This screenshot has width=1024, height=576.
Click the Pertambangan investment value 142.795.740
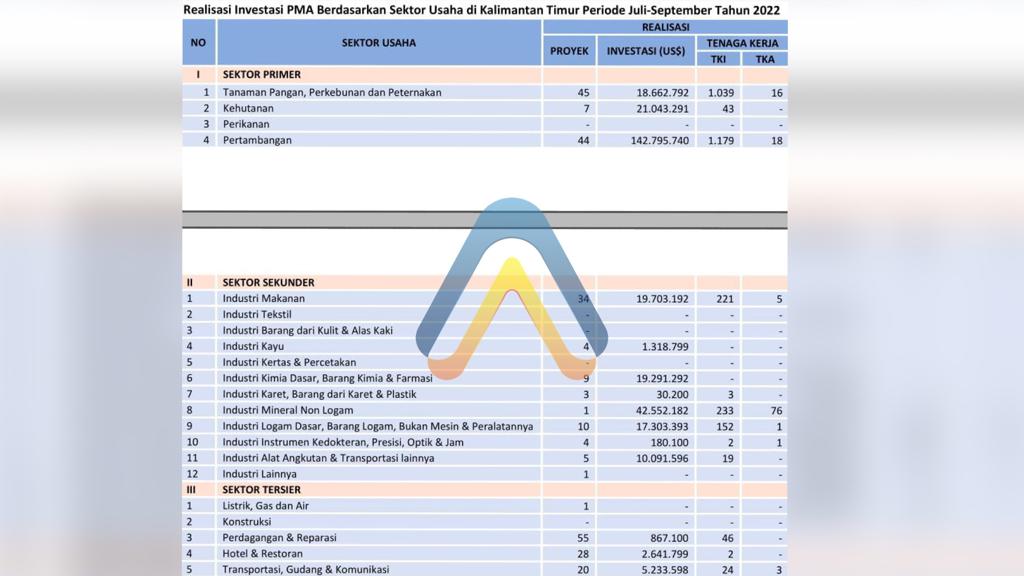(649, 140)
